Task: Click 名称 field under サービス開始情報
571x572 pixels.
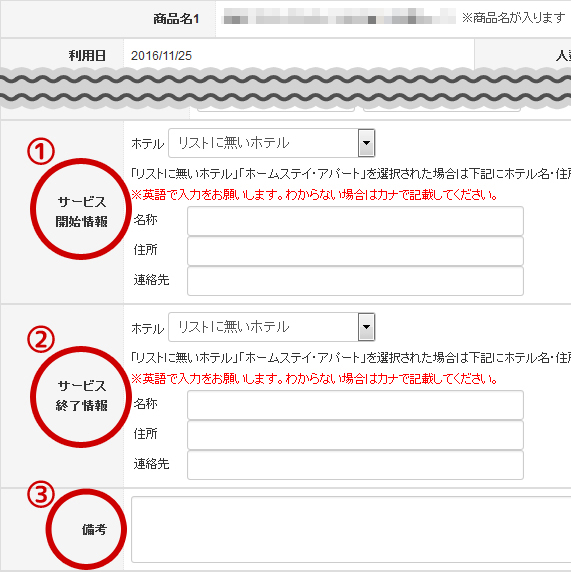Action: 355,221
